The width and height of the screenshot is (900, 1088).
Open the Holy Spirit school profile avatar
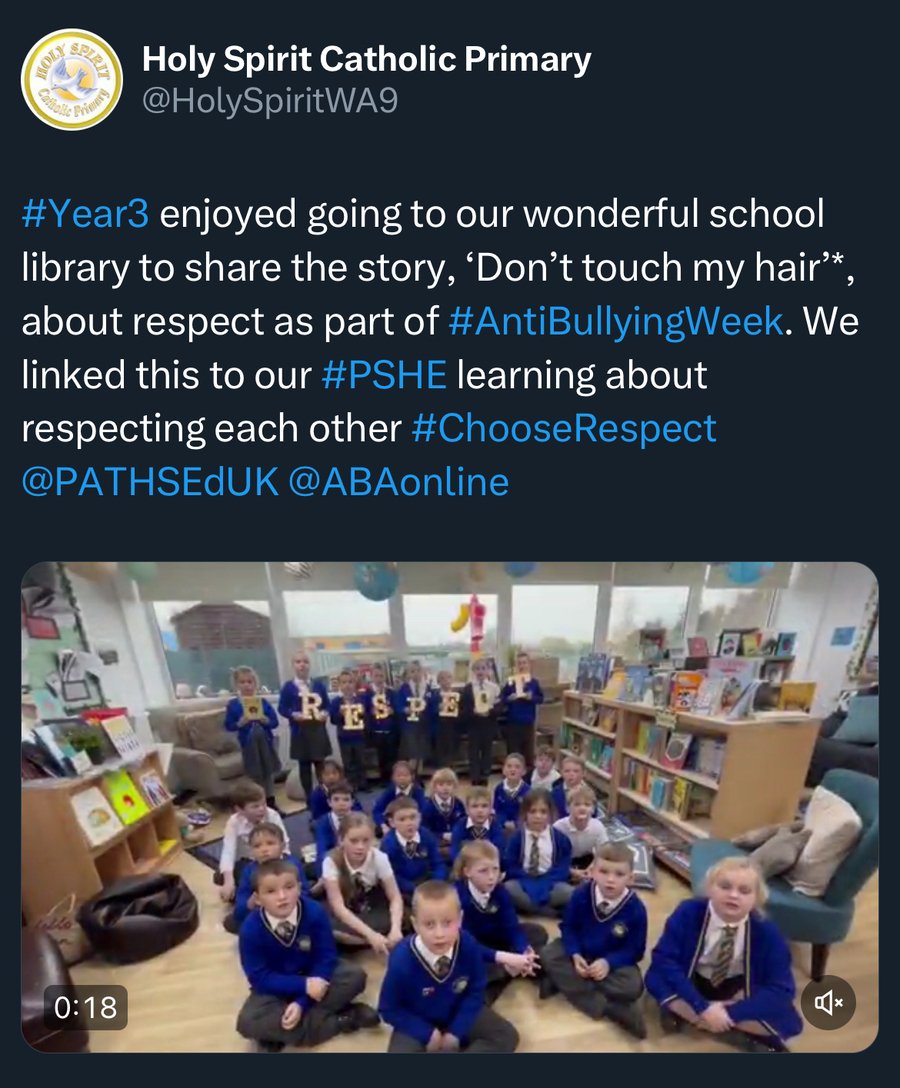coord(71,79)
